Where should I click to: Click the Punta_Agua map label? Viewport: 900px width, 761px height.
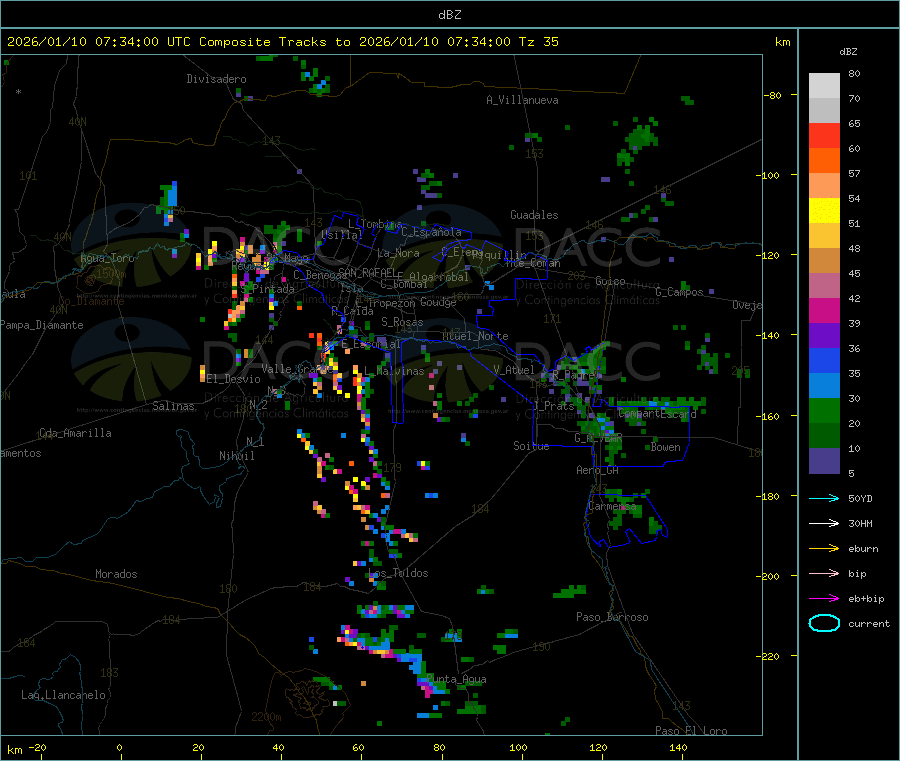[x=457, y=679]
